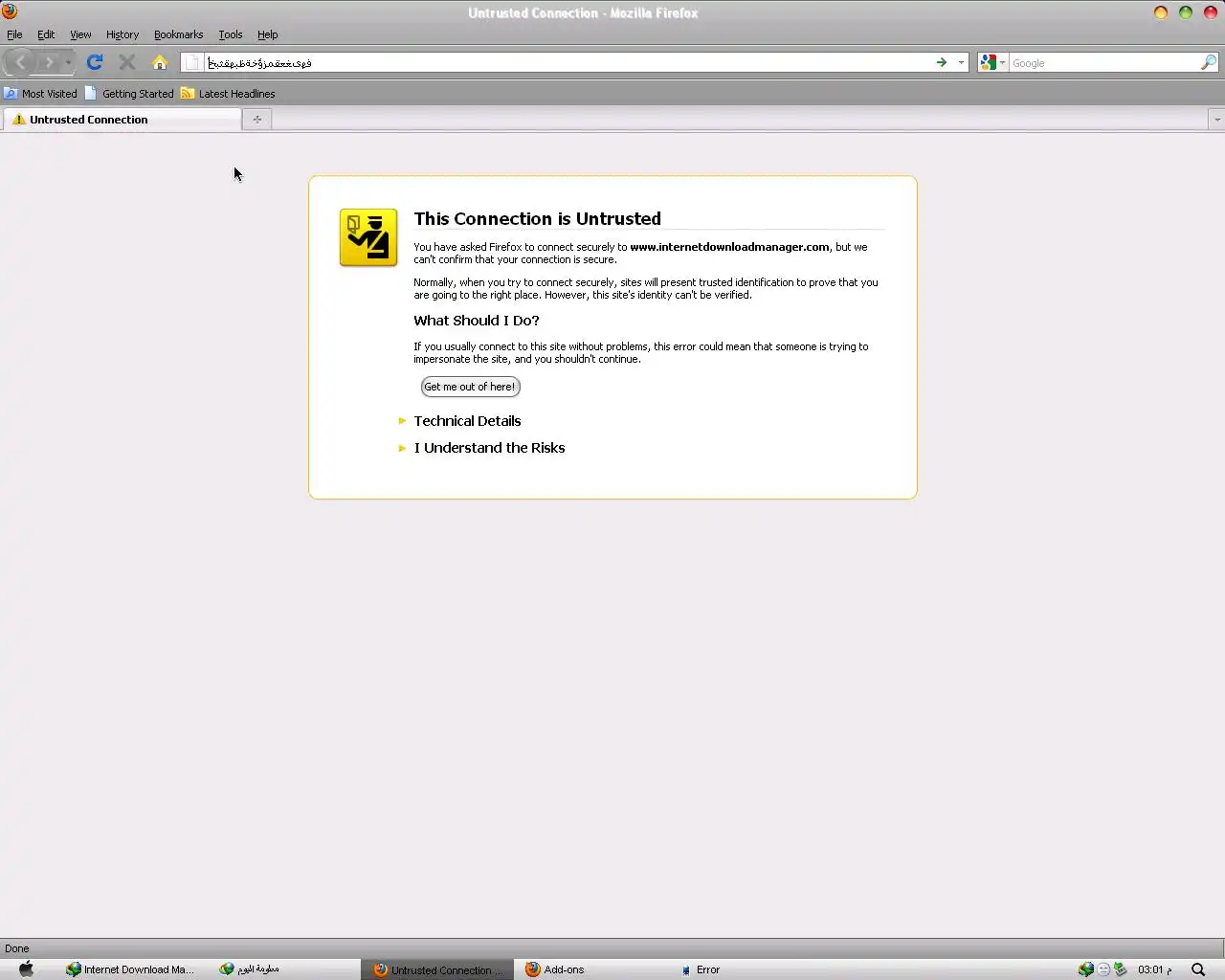Click the green Go arrow
1225x980 pixels.
point(942,62)
